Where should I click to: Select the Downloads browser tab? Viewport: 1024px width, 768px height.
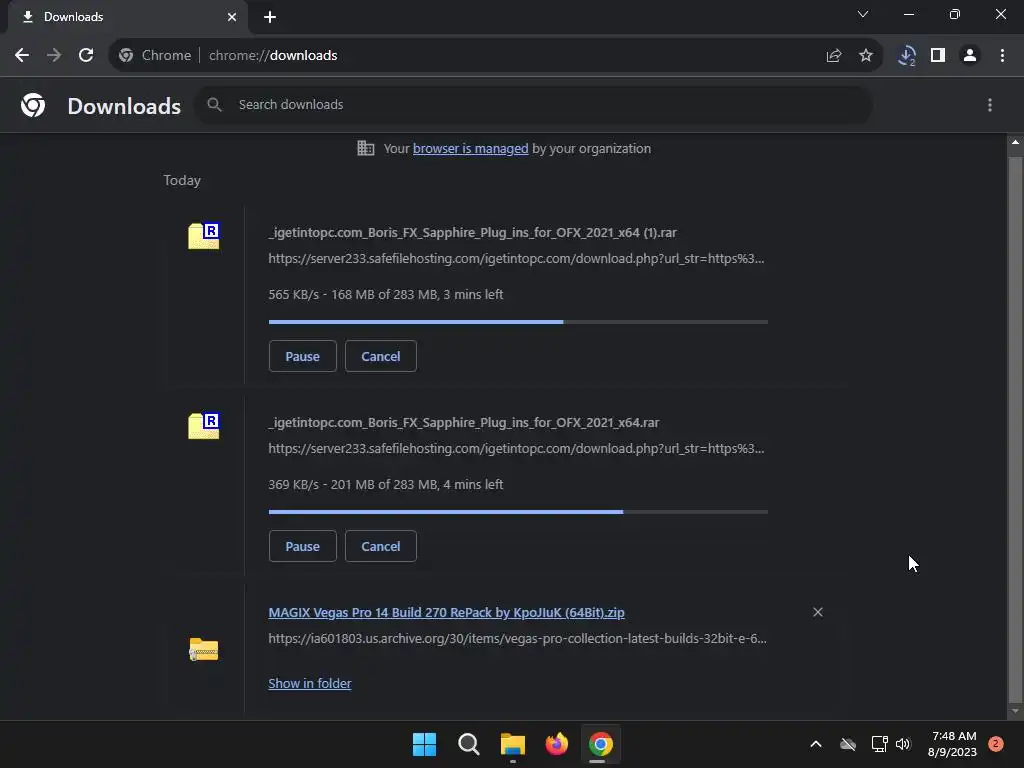[127, 17]
